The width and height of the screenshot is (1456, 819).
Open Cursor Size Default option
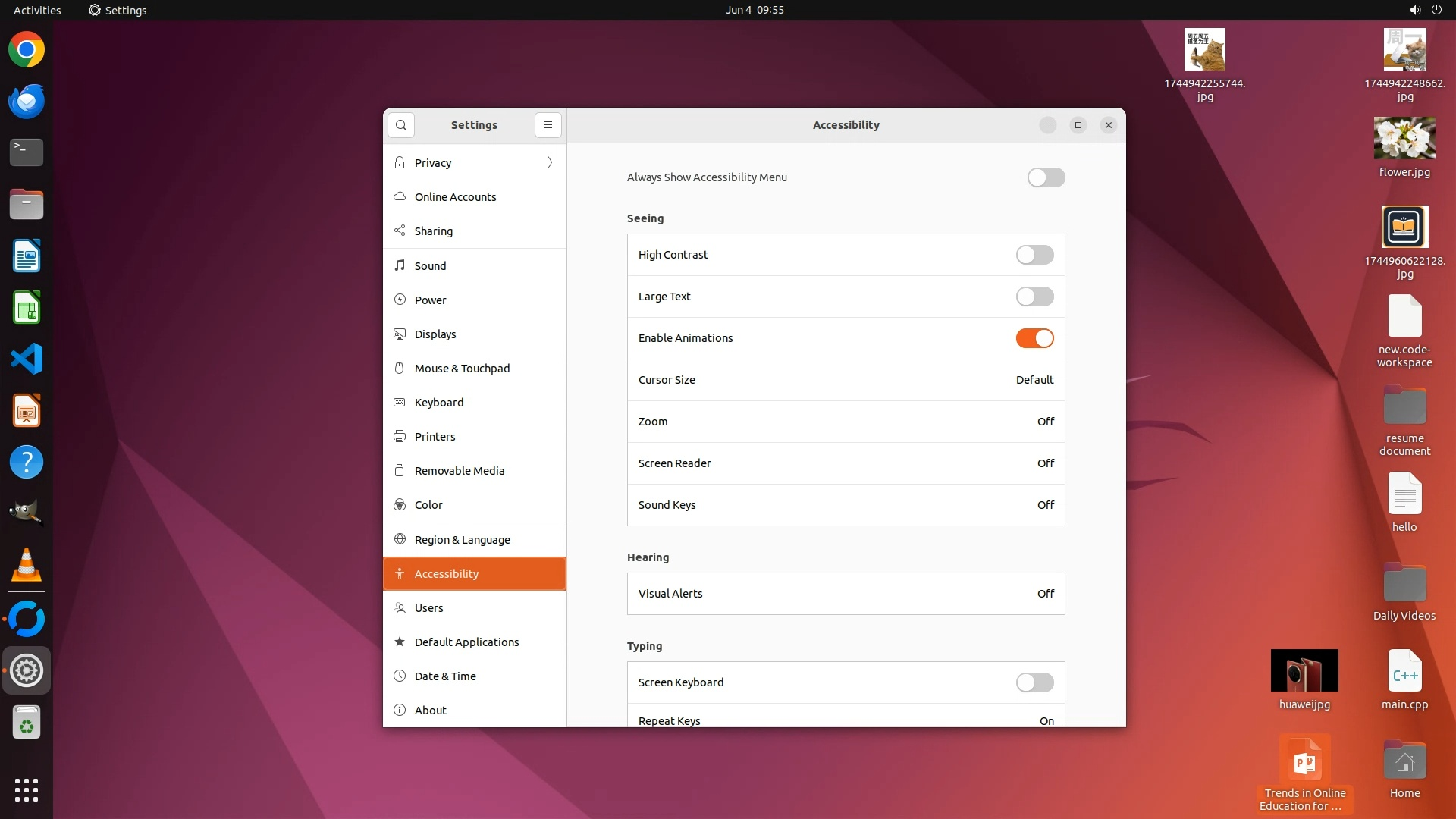click(1034, 380)
